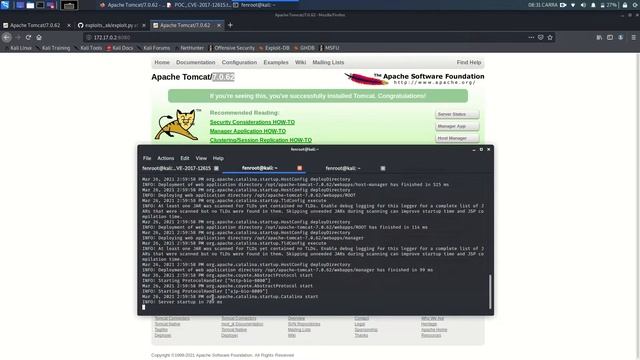Screen dimensions: 640x360
Task: Click the volume icon in system tray
Action: 583,5
